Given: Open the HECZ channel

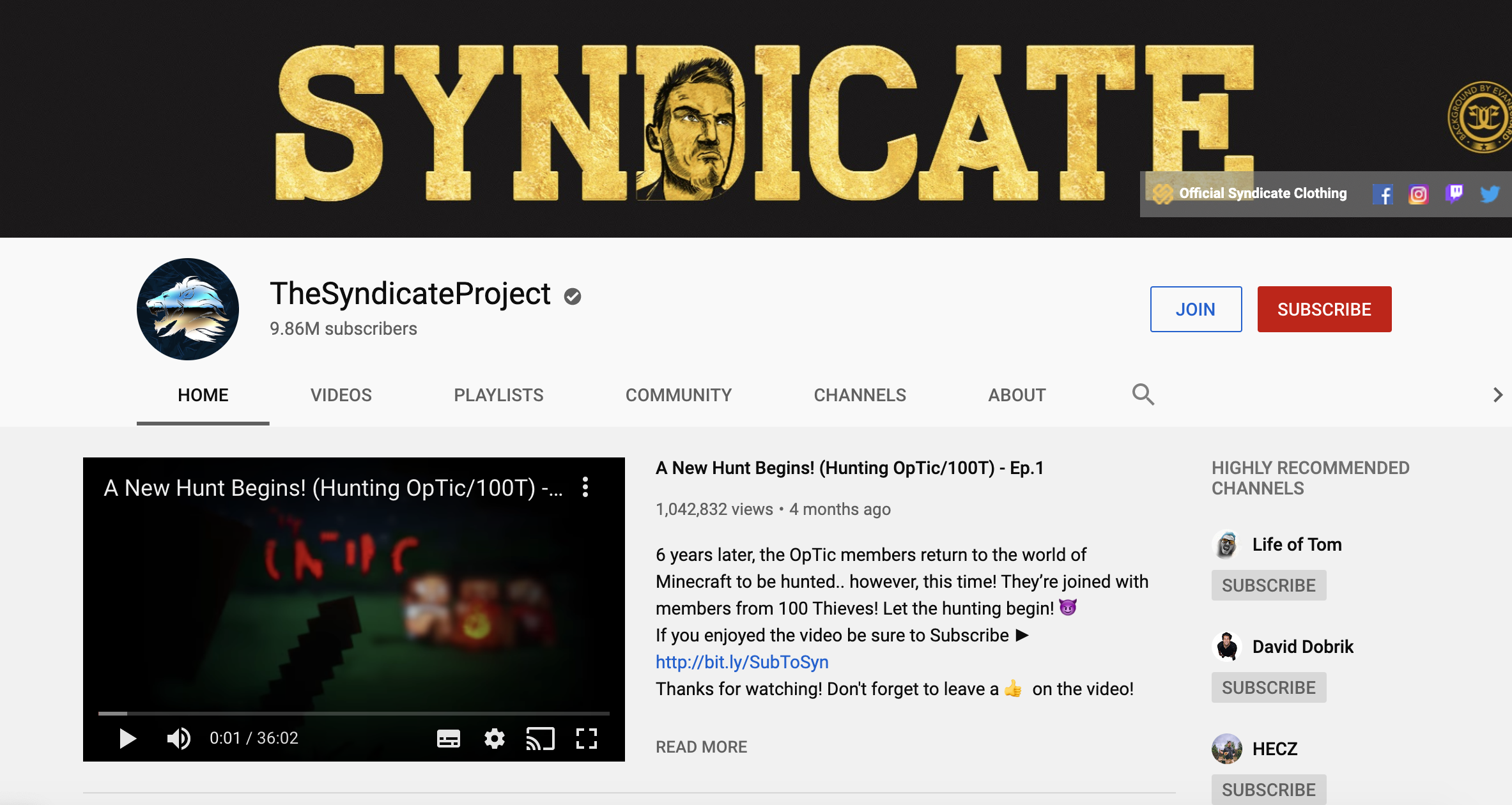Looking at the screenshot, I should click(1274, 749).
